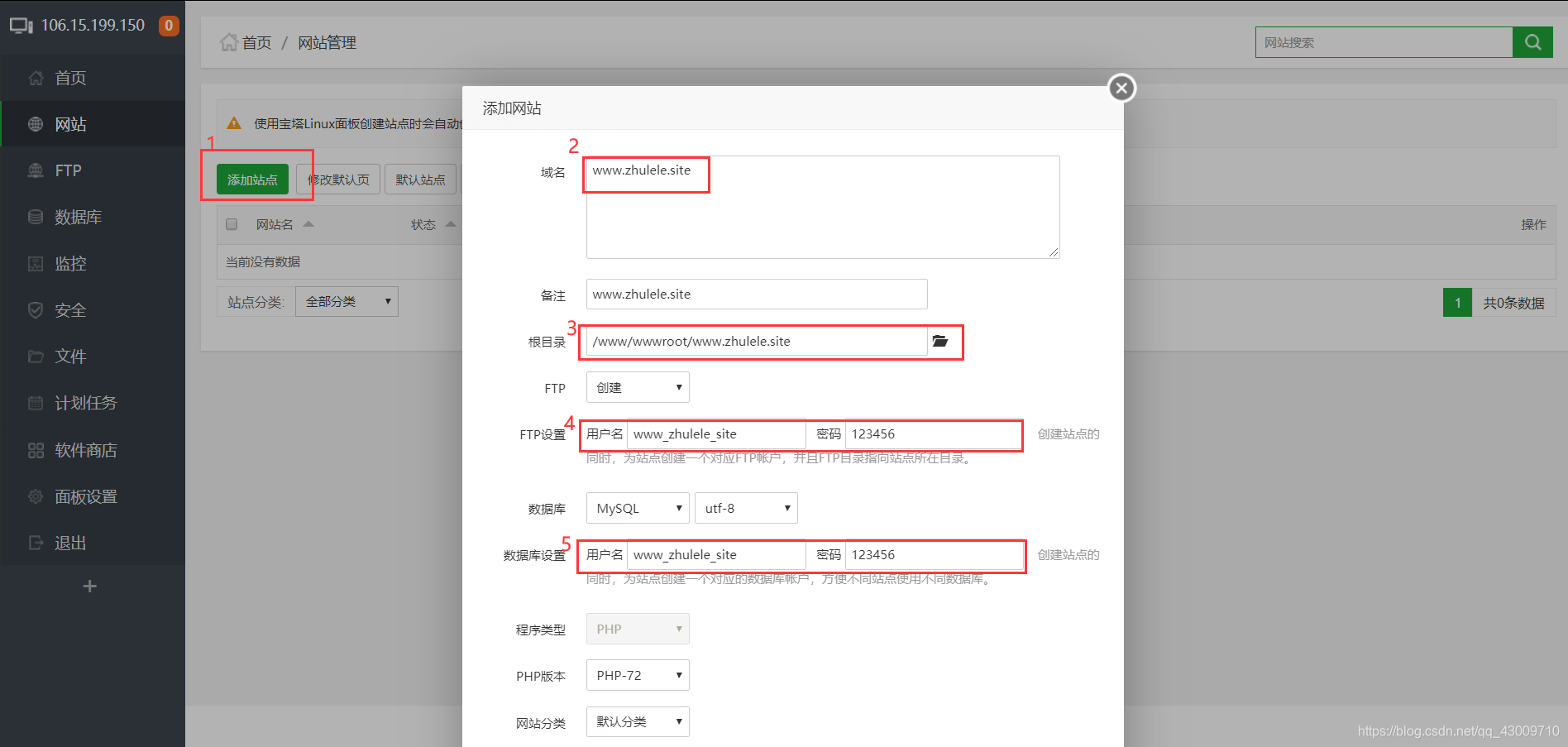Open the PHP版本 PHP-72 dropdown
This screenshot has height=747, width=1568.
[638, 675]
